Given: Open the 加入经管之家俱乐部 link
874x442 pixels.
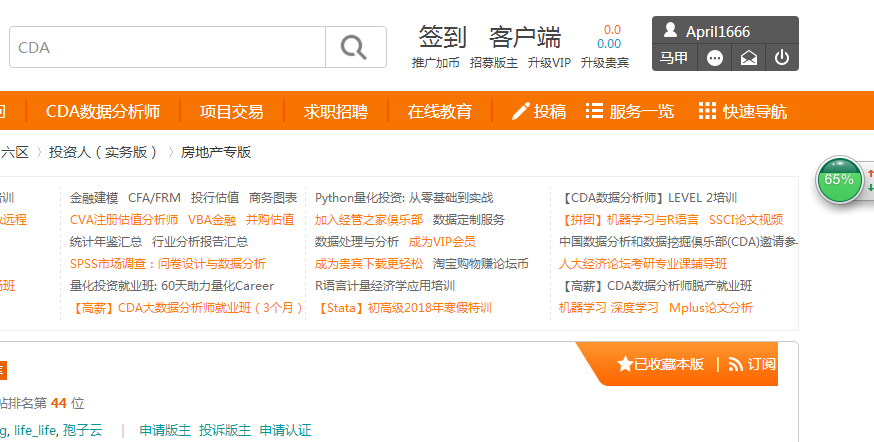Looking at the screenshot, I should (369, 220).
